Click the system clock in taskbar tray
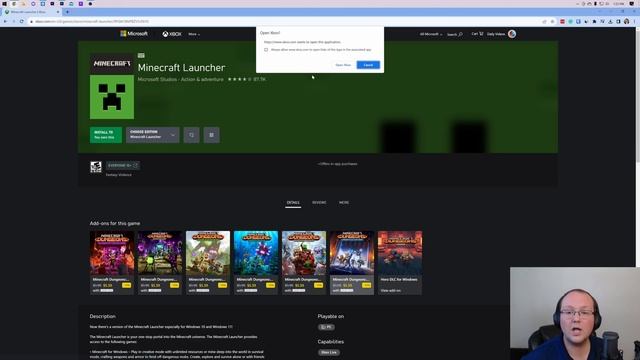The width and height of the screenshot is (640, 360). pyautogui.click(x=619, y=4)
